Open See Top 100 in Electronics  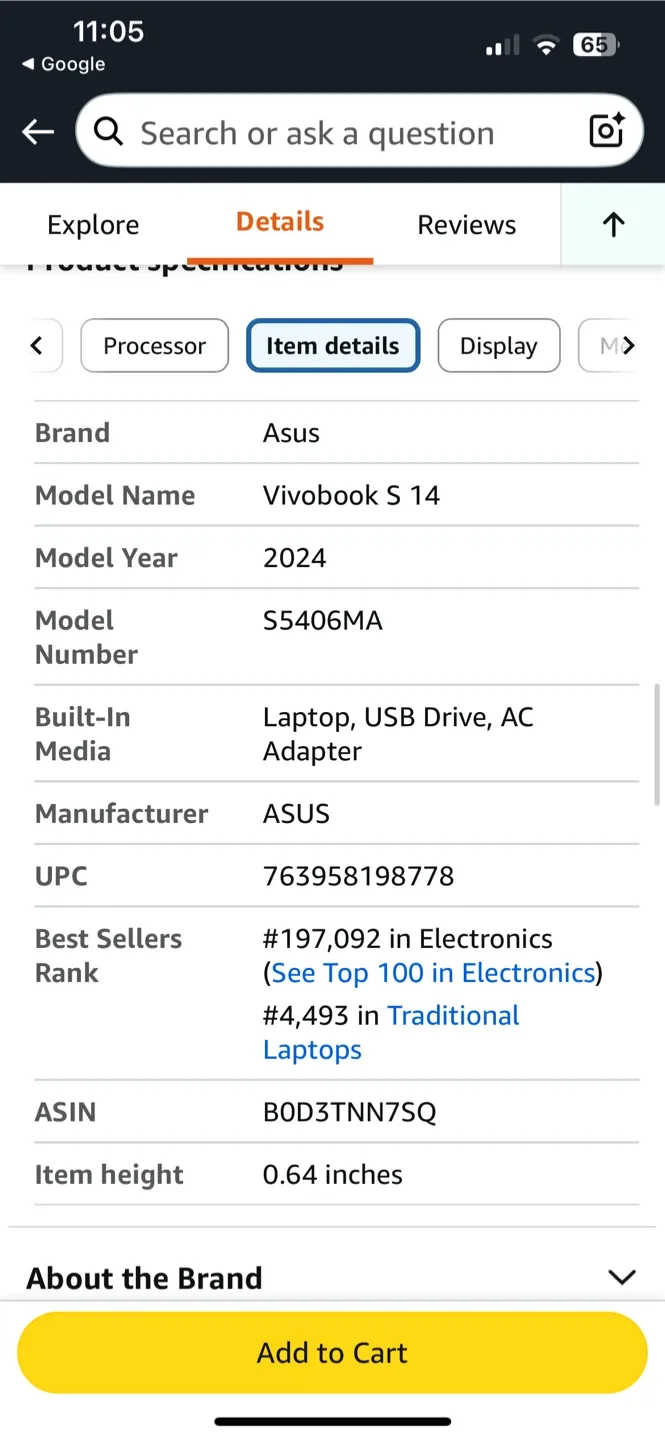click(x=432, y=972)
